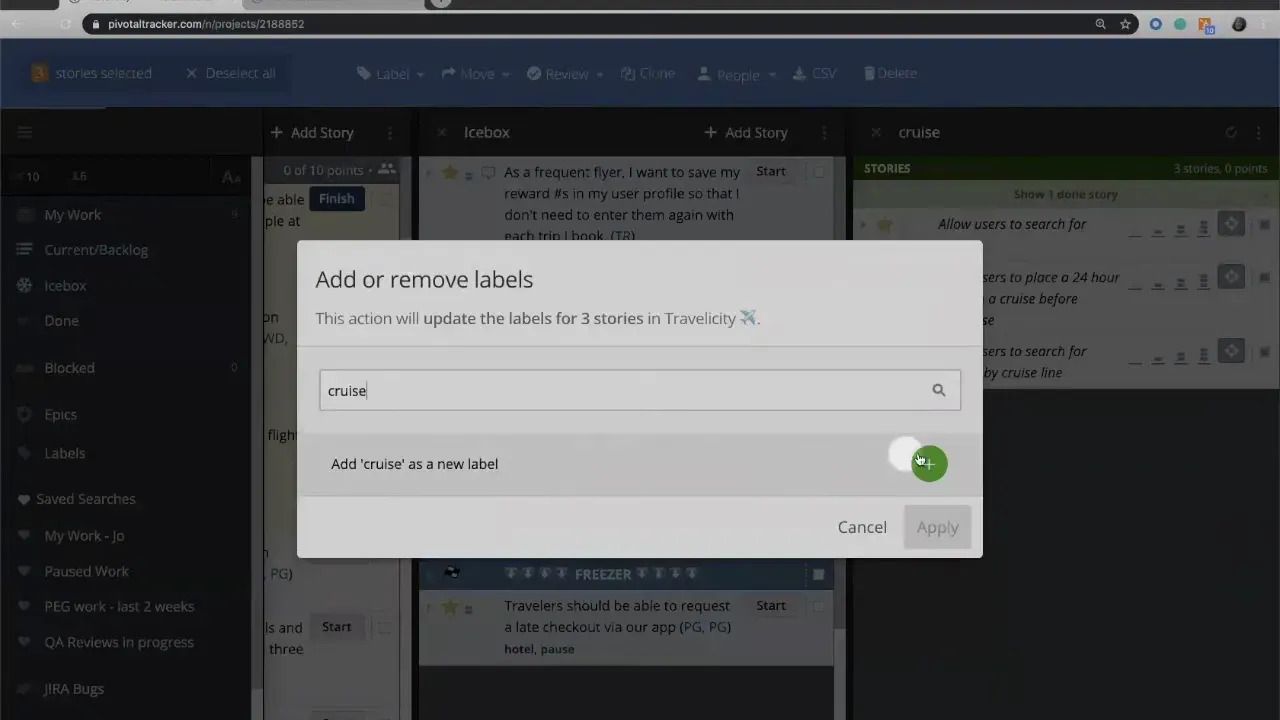Click Deselect all in the toolbar

tap(230, 73)
